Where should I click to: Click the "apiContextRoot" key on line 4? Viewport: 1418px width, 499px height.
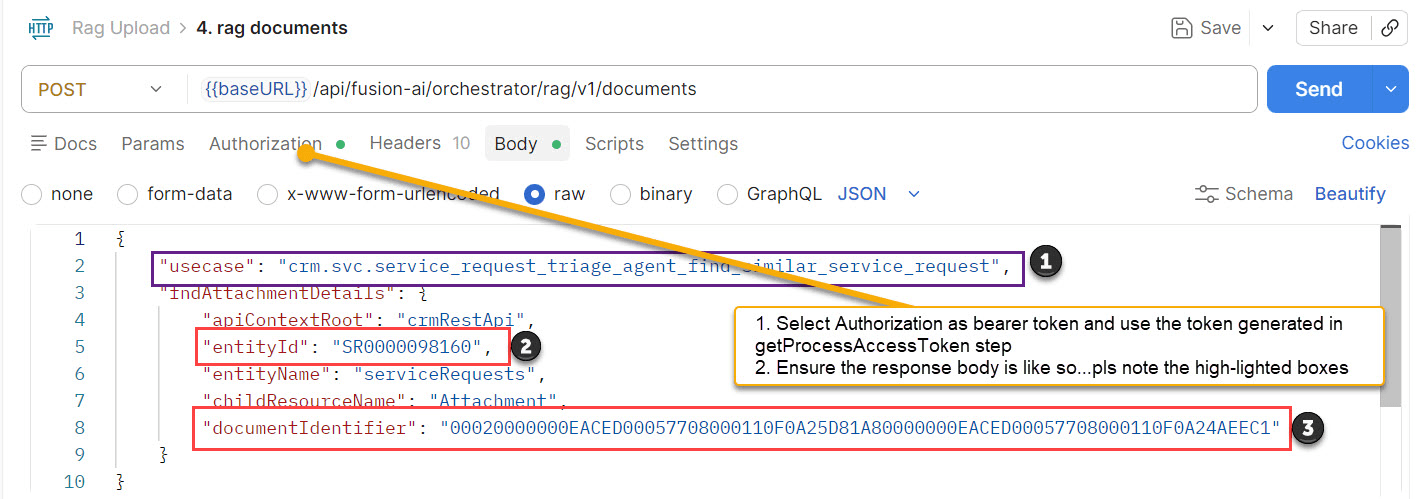click(289, 320)
